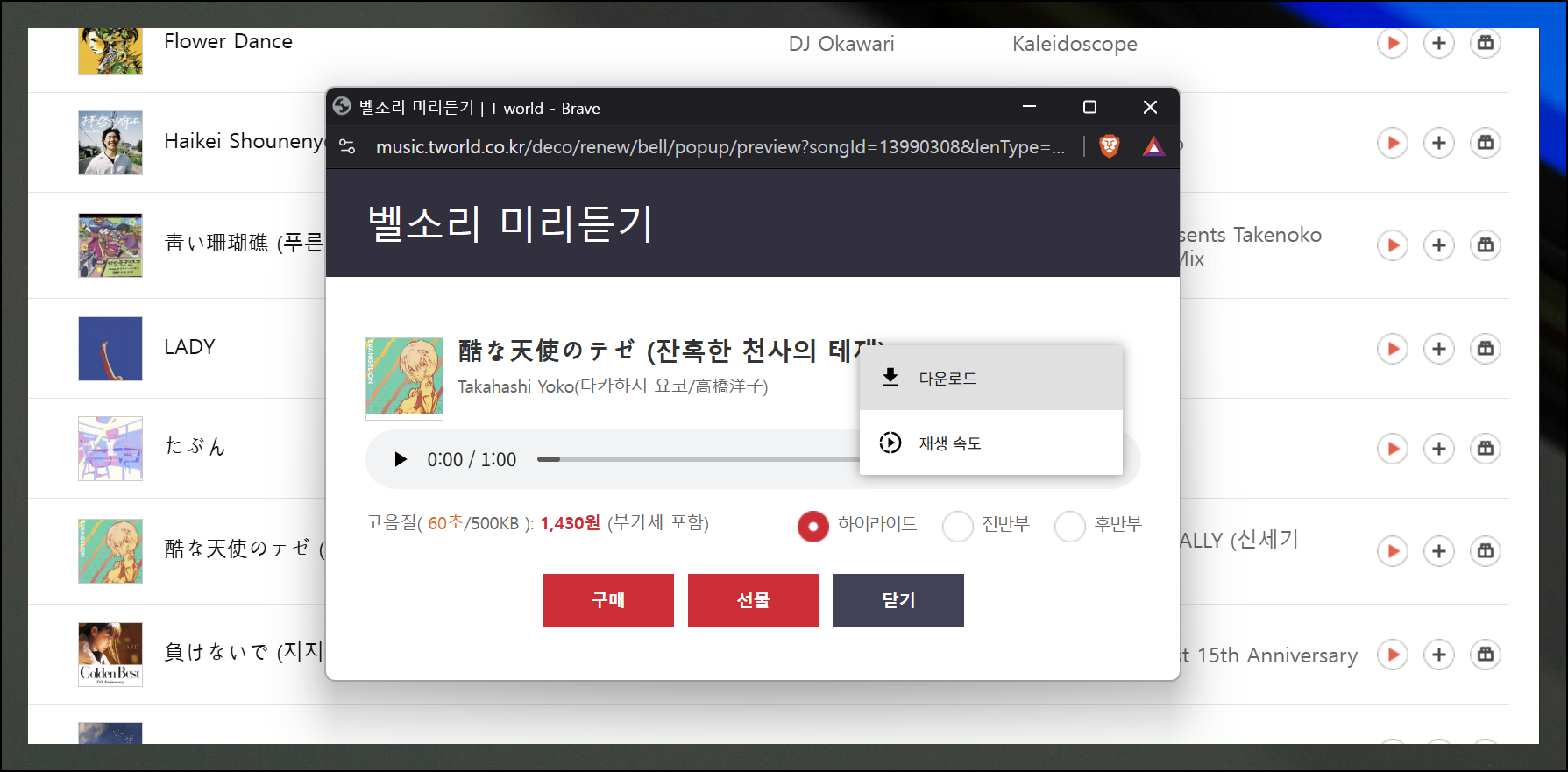The image size is (1568, 772).
Task: Gift the Flower Dance ringtone
Action: coord(1485,43)
